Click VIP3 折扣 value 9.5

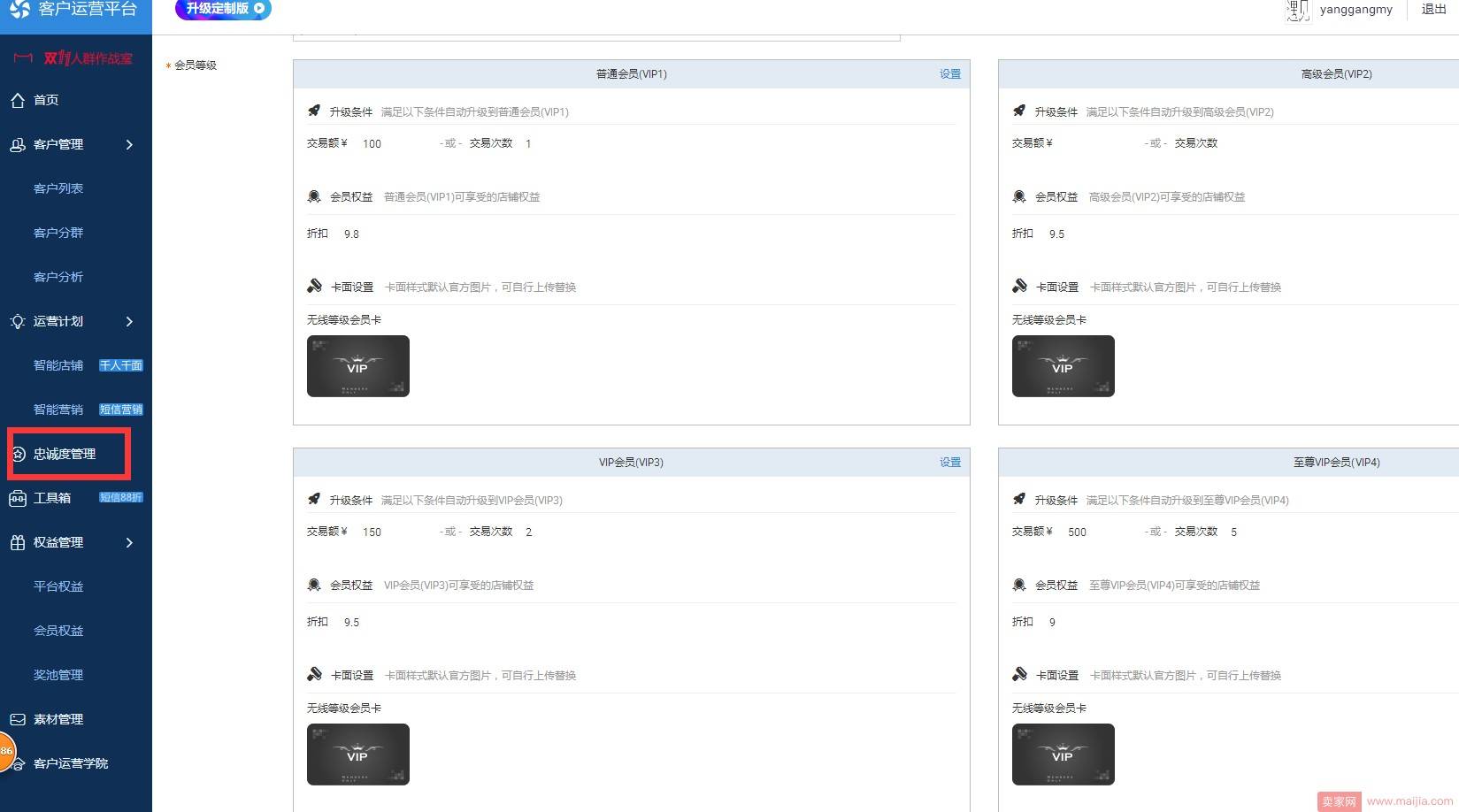(351, 623)
